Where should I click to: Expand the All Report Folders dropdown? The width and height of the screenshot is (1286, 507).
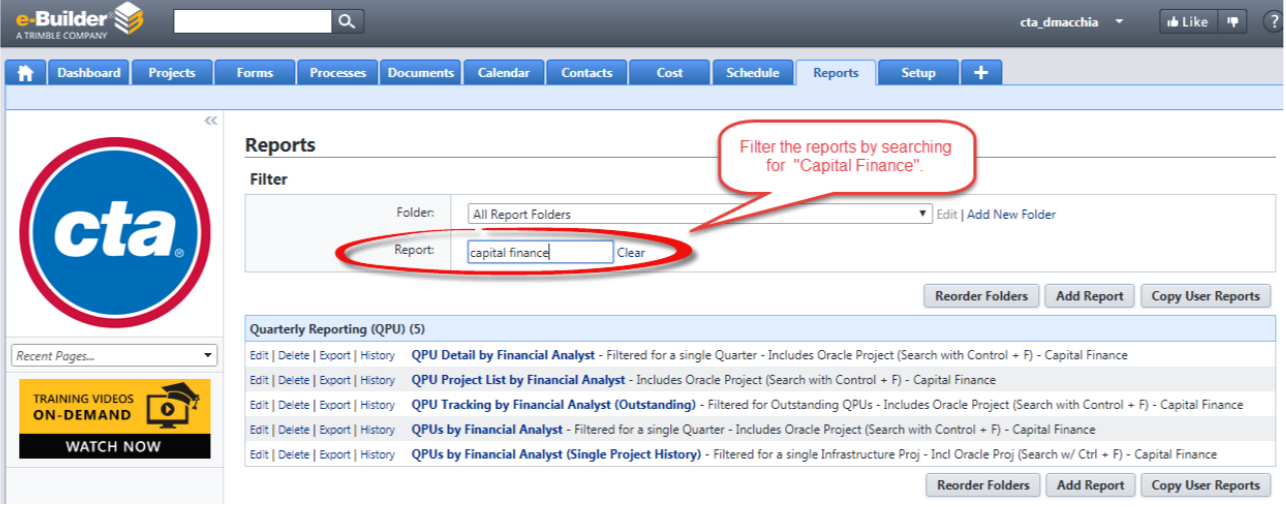pyautogui.click(x=700, y=214)
